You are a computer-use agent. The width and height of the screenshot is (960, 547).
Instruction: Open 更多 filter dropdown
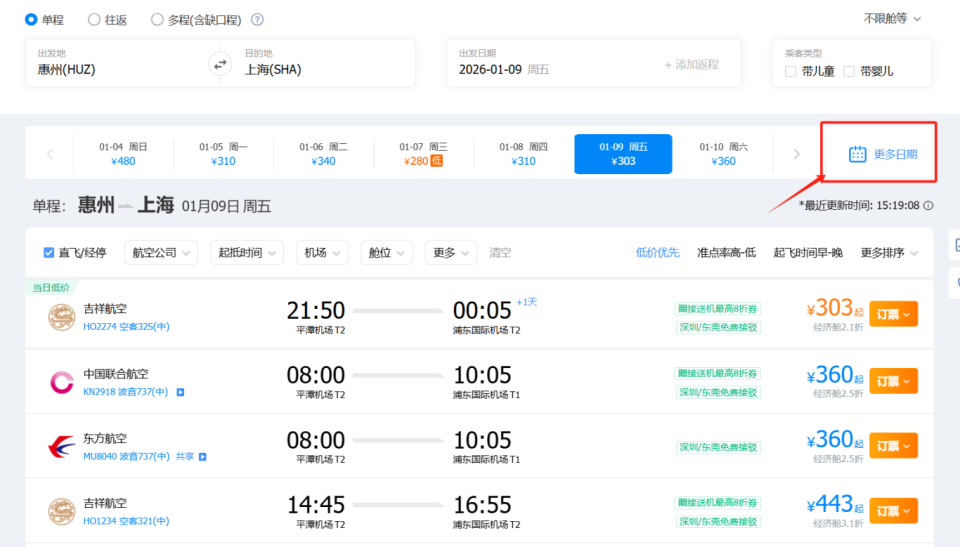pos(451,252)
